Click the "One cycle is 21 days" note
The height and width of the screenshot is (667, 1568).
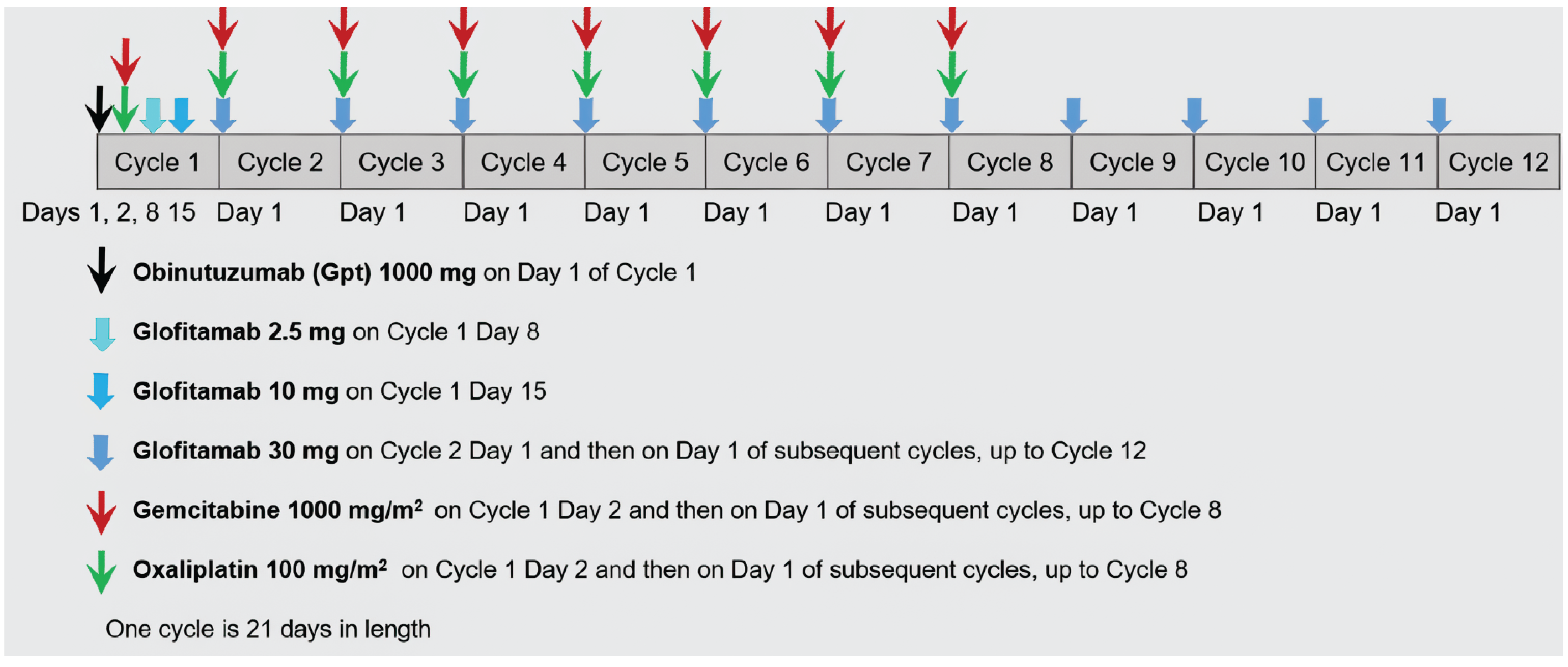point(268,629)
